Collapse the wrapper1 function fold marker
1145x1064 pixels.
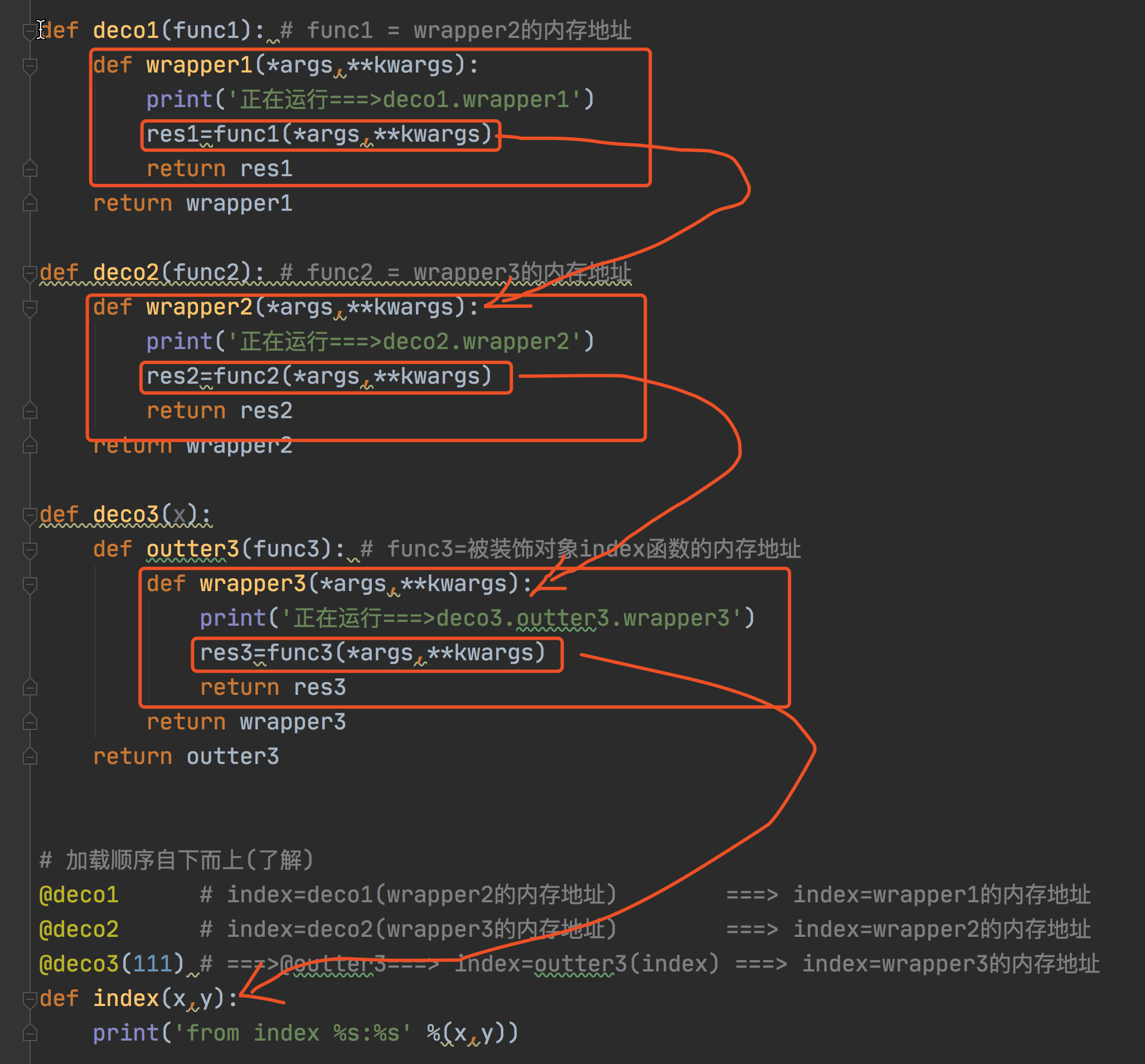pyautogui.click(x=30, y=66)
